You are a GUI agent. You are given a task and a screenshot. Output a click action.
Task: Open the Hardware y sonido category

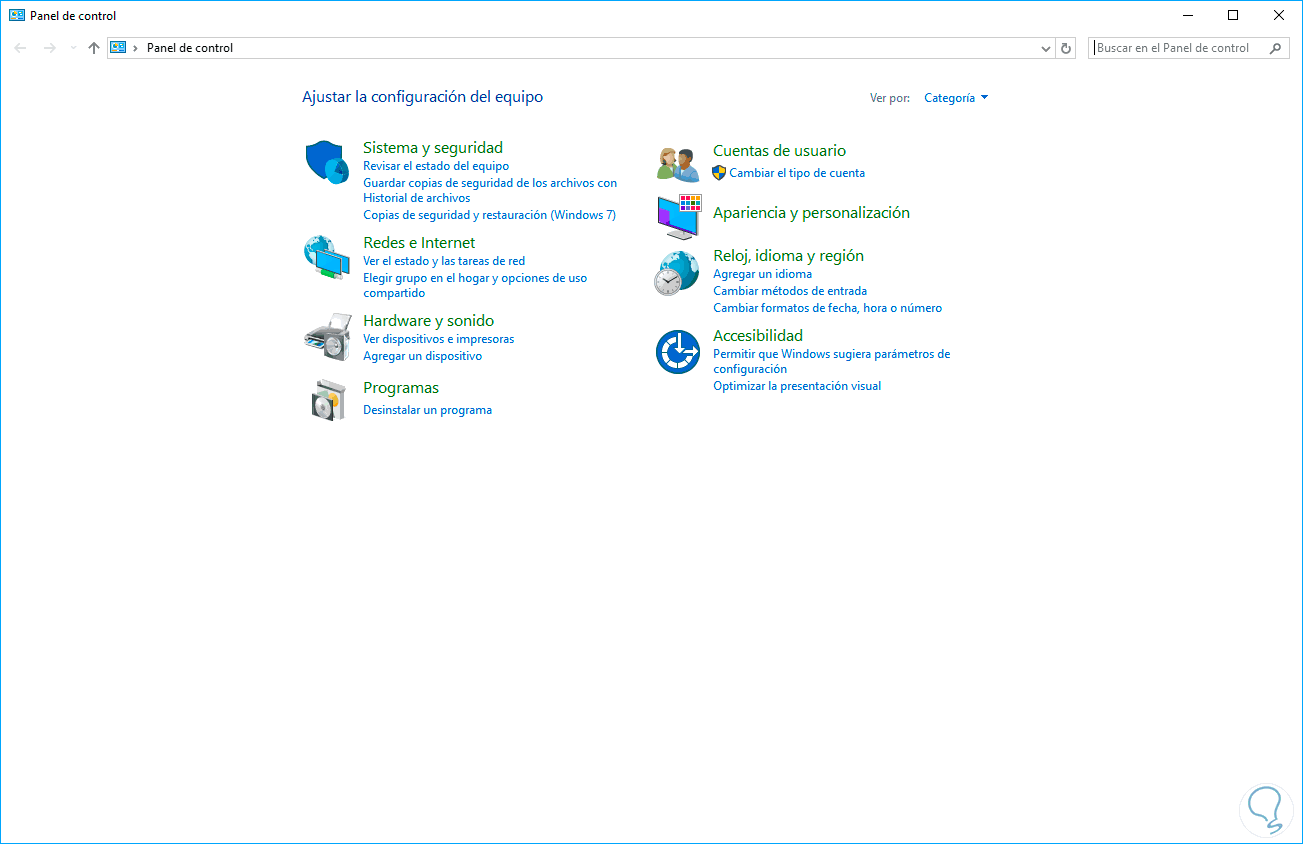point(429,321)
